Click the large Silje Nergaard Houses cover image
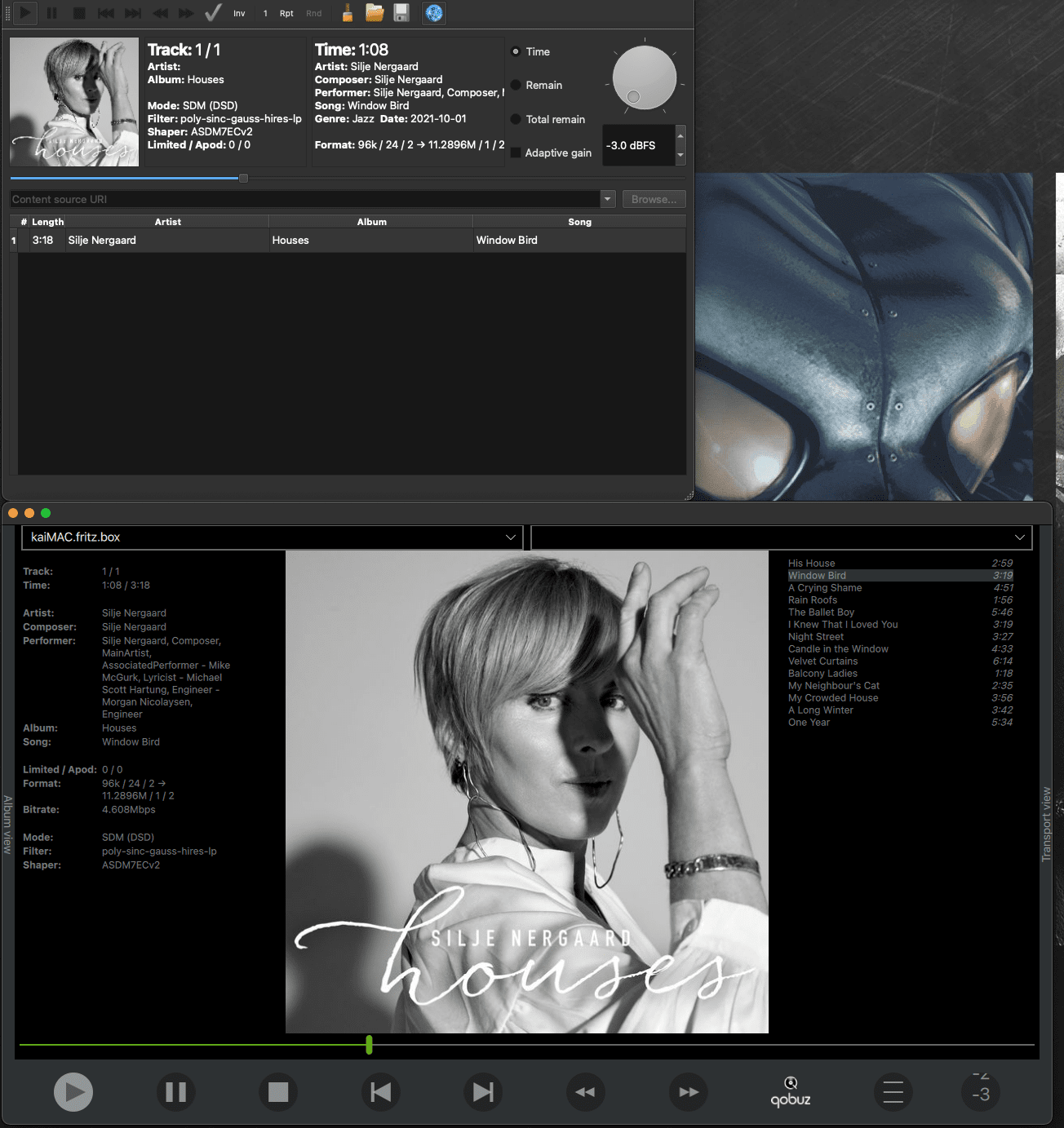 (x=527, y=792)
